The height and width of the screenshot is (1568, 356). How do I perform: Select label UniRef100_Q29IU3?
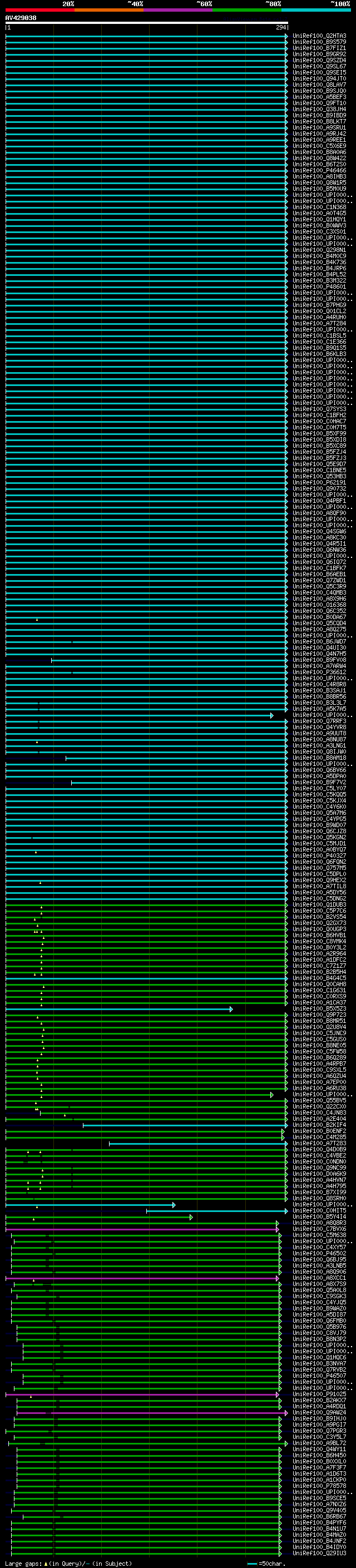pyautogui.click(x=319, y=1554)
